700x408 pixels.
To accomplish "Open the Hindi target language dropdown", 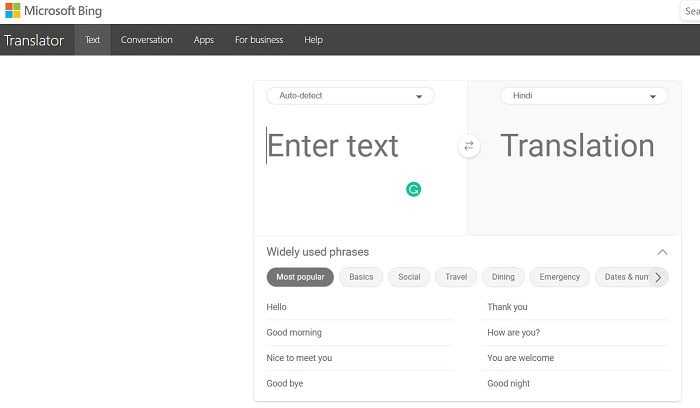I will click(x=584, y=96).
